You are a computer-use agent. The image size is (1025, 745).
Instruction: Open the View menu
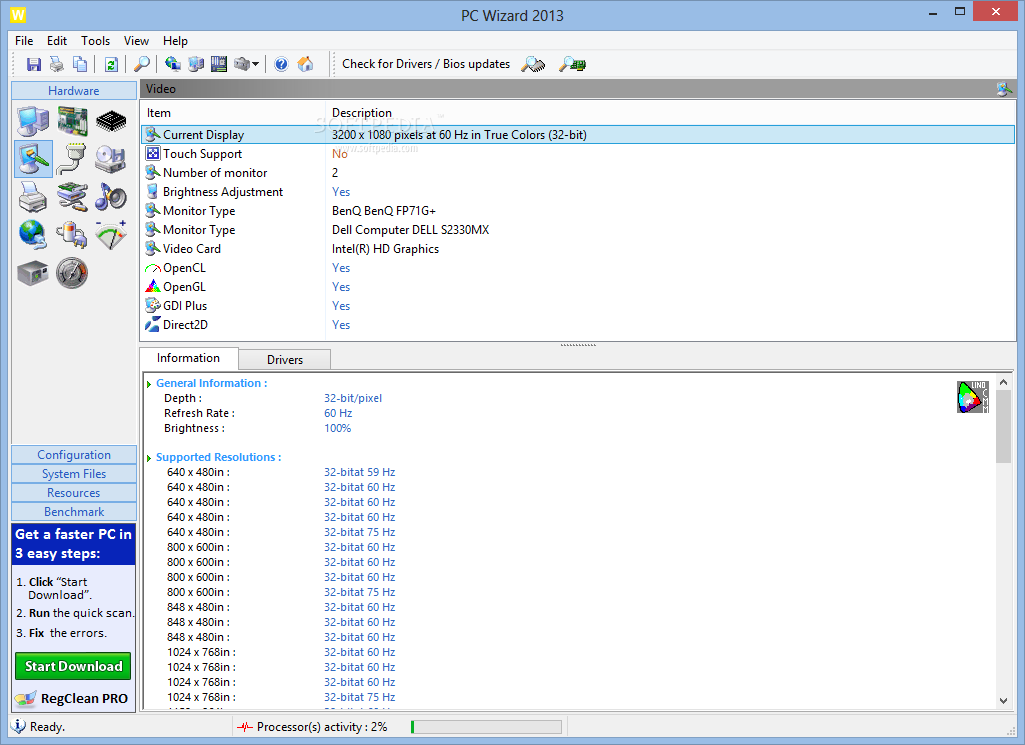(x=137, y=41)
